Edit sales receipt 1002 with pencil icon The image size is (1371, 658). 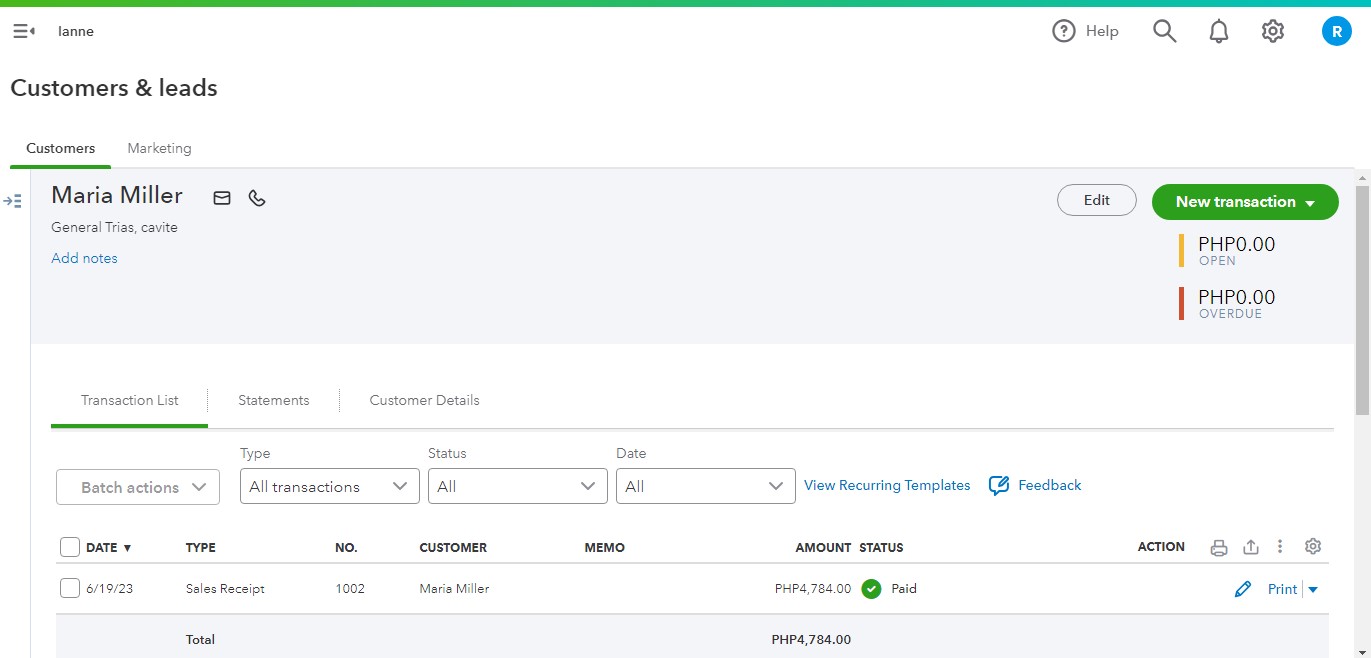tap(1243, 589)
